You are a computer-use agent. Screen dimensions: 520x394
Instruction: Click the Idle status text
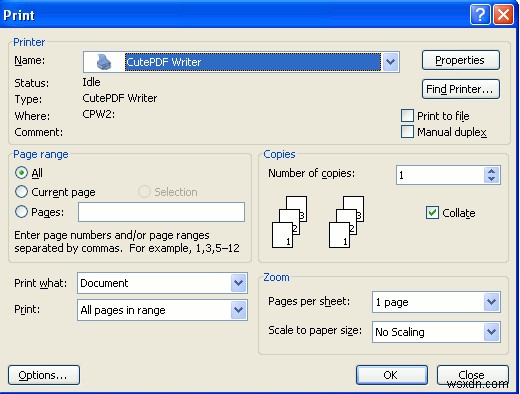point(91,82)
